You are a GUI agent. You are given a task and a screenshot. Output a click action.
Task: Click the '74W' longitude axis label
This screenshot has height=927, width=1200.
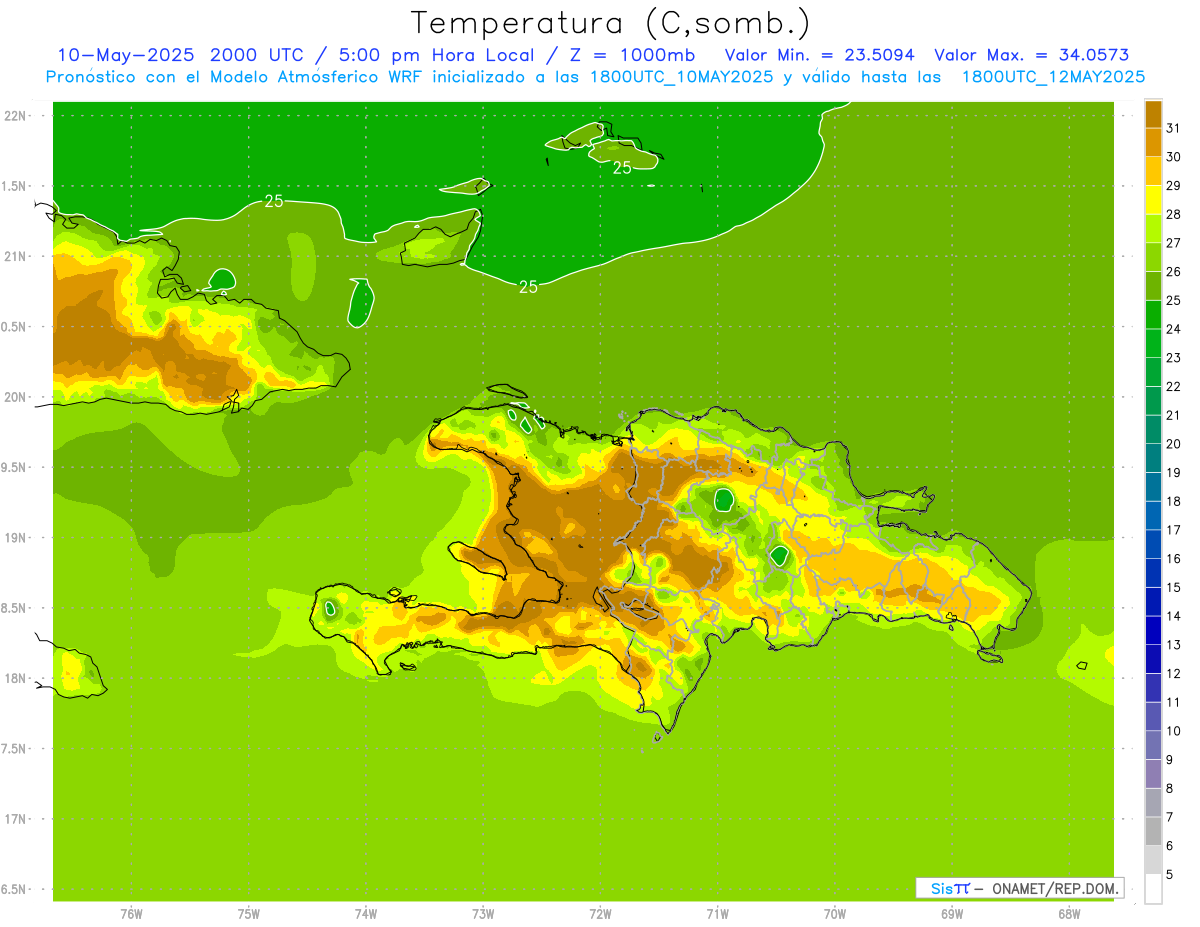pos(366,914)
